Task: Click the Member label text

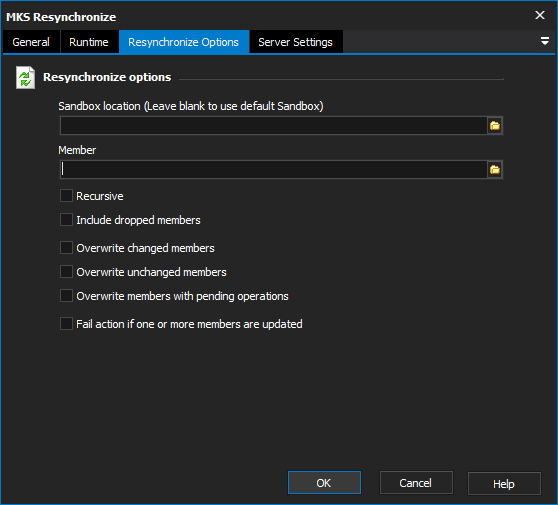Action: click(77, 150)
